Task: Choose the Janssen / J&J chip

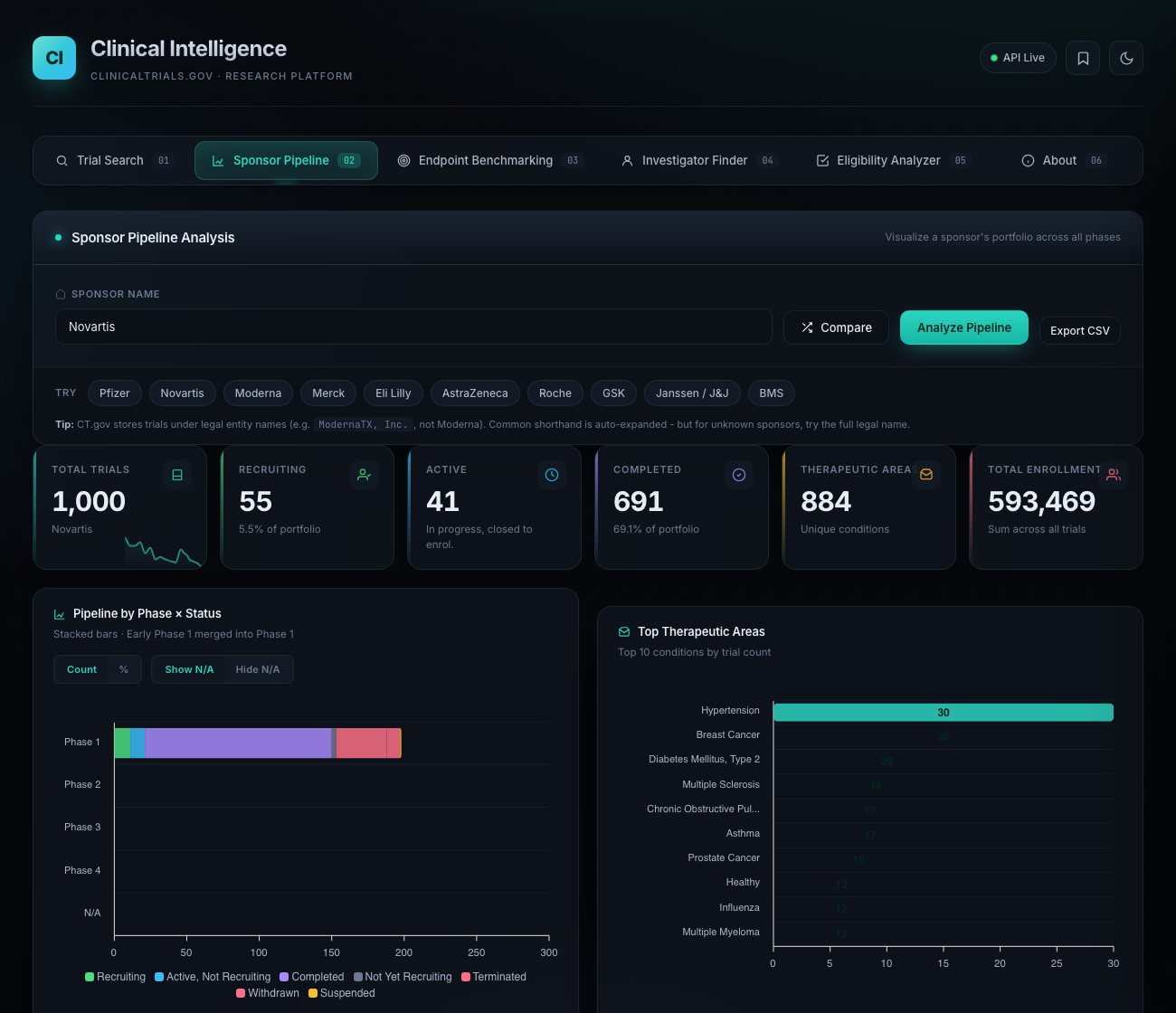Action: [692, 393]
